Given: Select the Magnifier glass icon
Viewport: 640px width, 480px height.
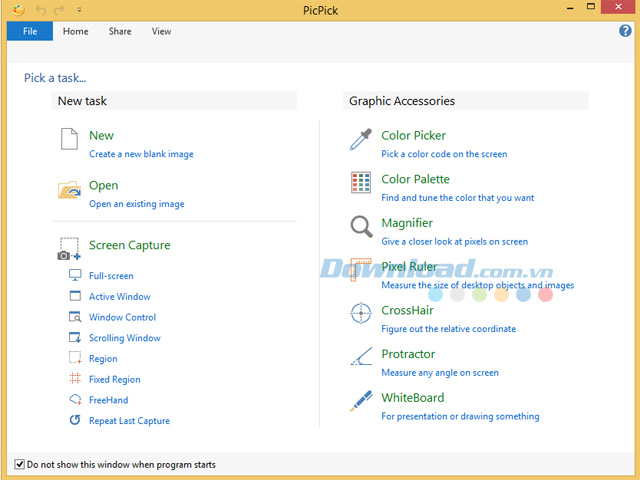Looking at the screenshot, I should click(x=360, y=227).
